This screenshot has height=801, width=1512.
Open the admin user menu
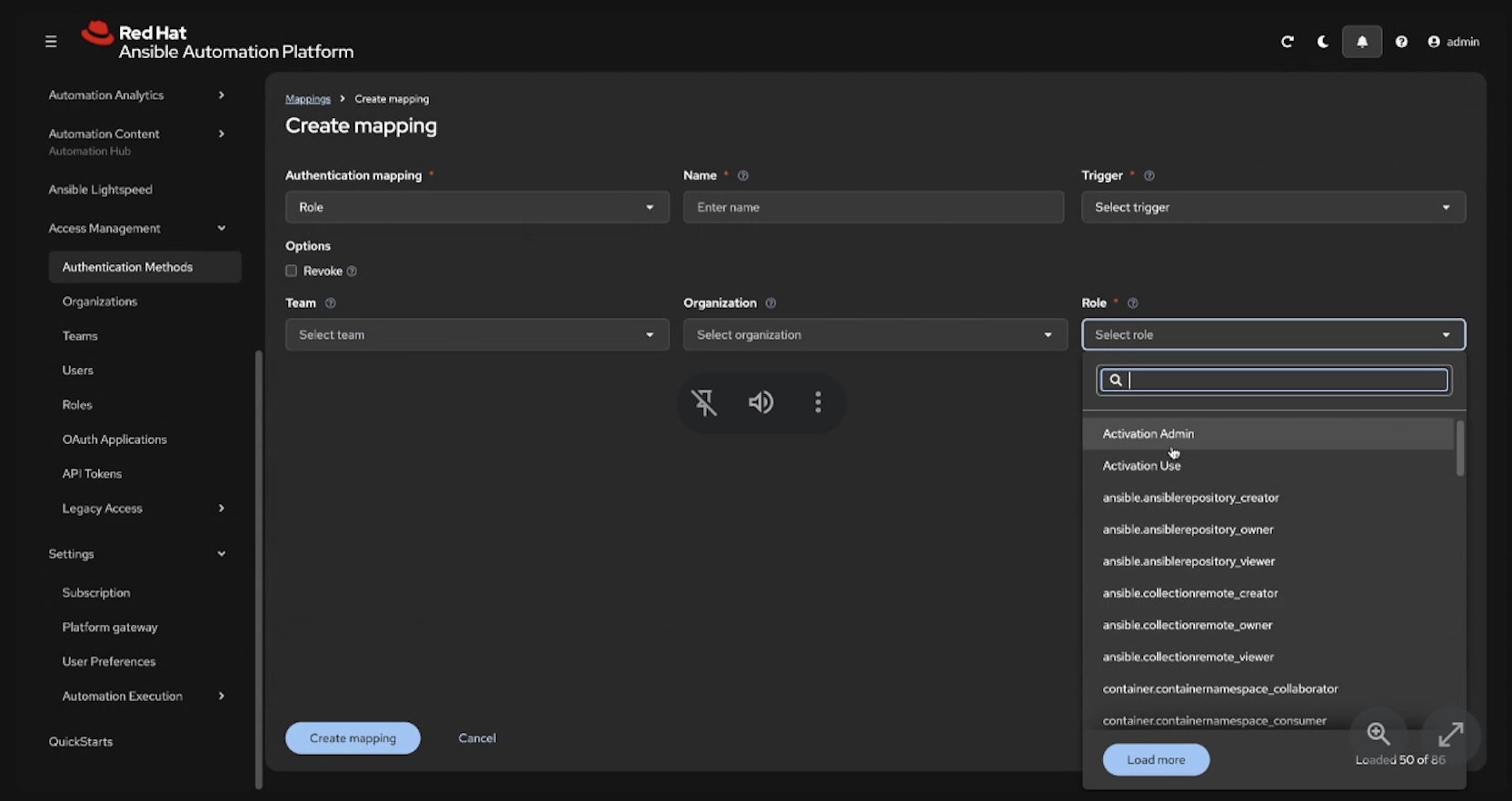1454,42
